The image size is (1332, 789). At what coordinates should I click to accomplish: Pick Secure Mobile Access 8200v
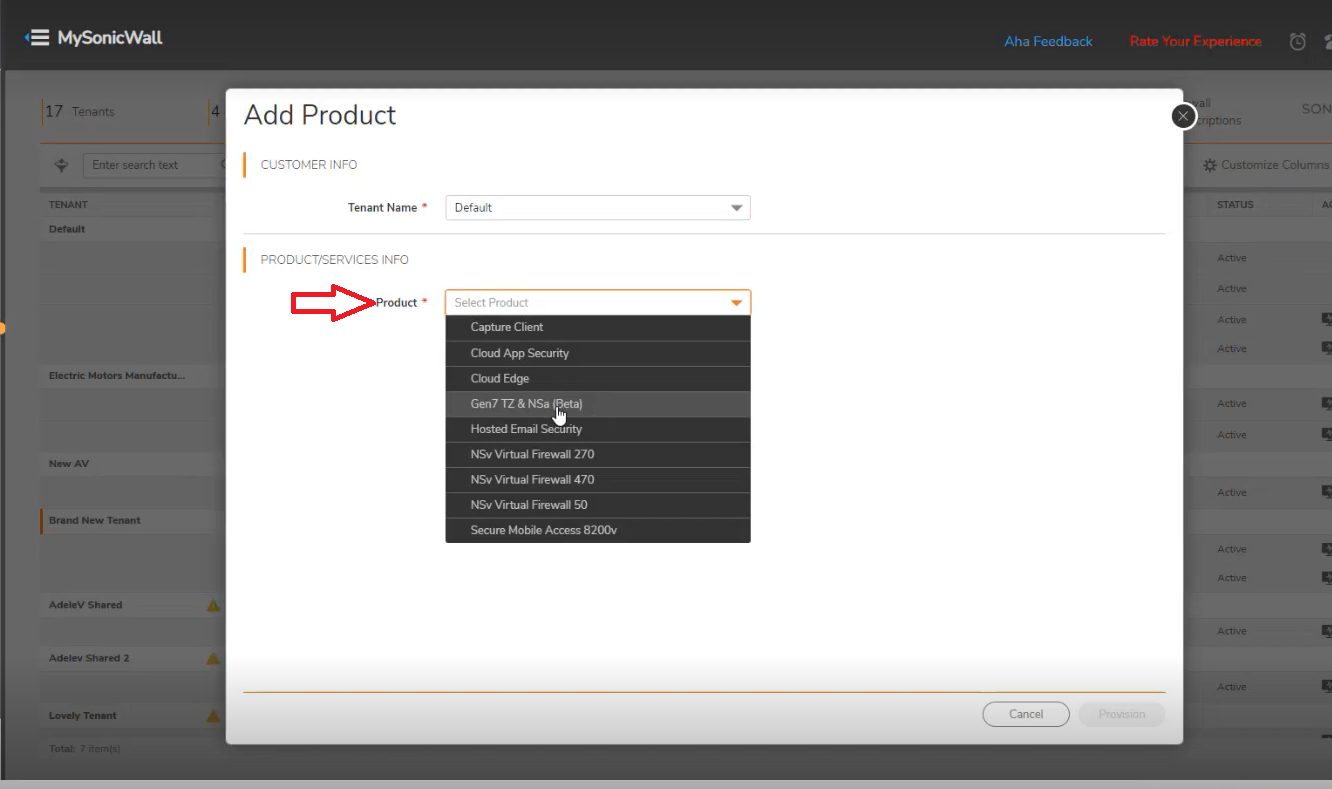[x=543, y=530]
